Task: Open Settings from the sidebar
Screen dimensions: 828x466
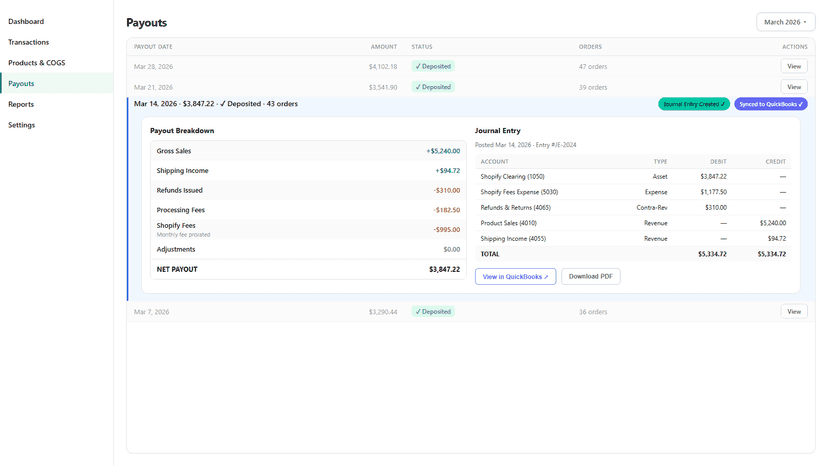Action: coord(22,125)
